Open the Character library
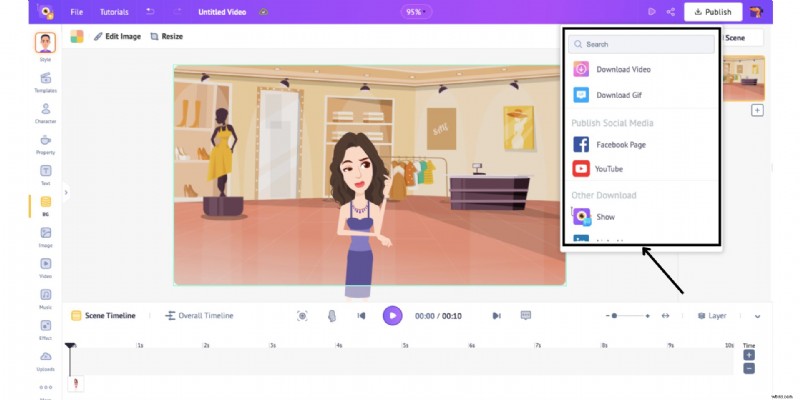Screen dimensions: 800x400 click(45, 113)
